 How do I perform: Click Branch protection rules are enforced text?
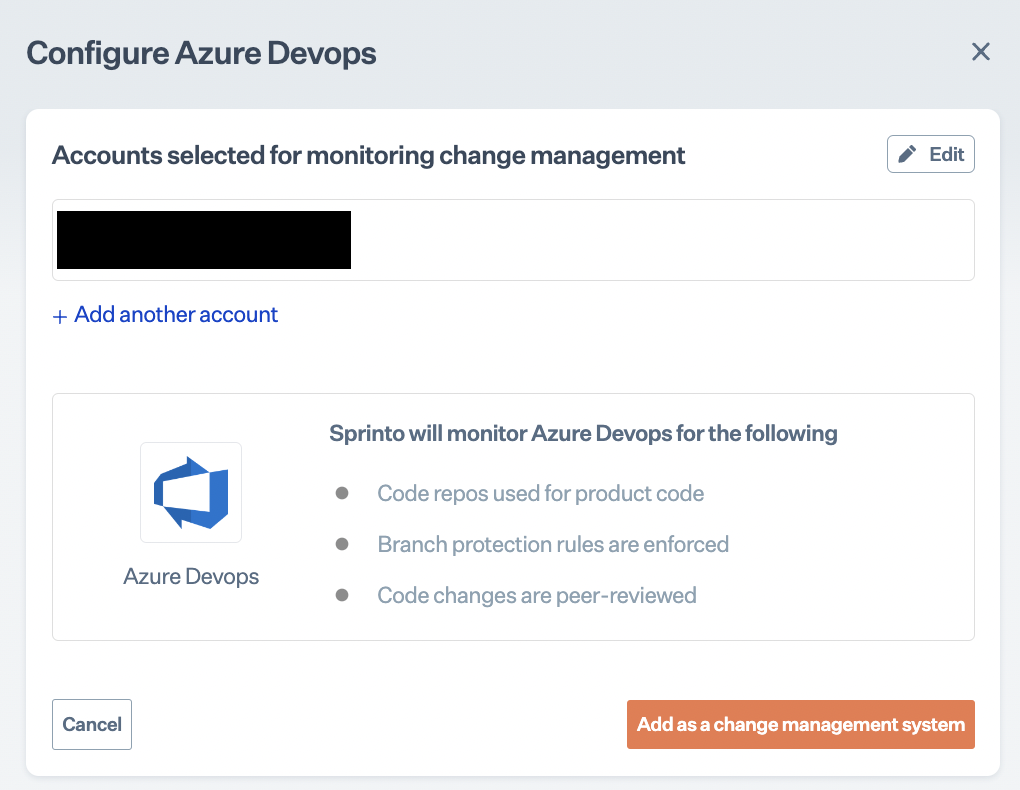point(553,544)
